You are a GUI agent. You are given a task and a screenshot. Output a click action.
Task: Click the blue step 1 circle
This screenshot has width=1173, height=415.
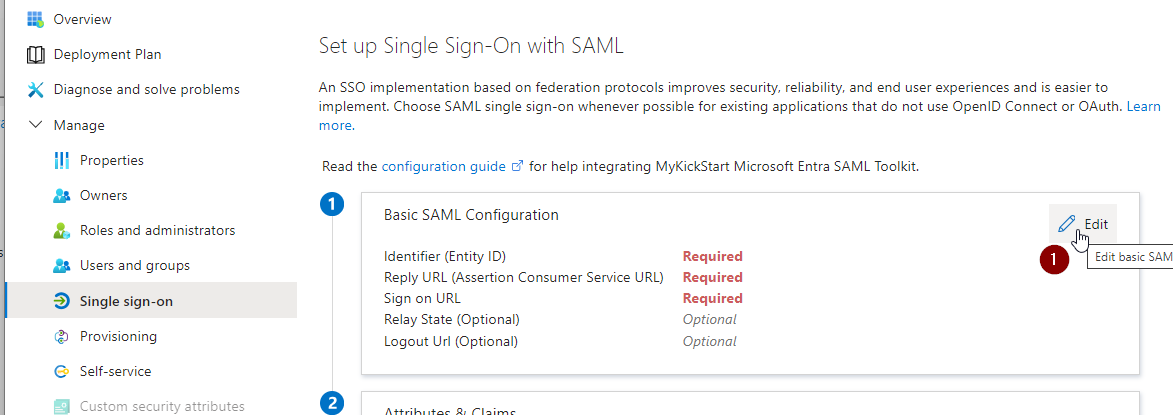point(332,205)
